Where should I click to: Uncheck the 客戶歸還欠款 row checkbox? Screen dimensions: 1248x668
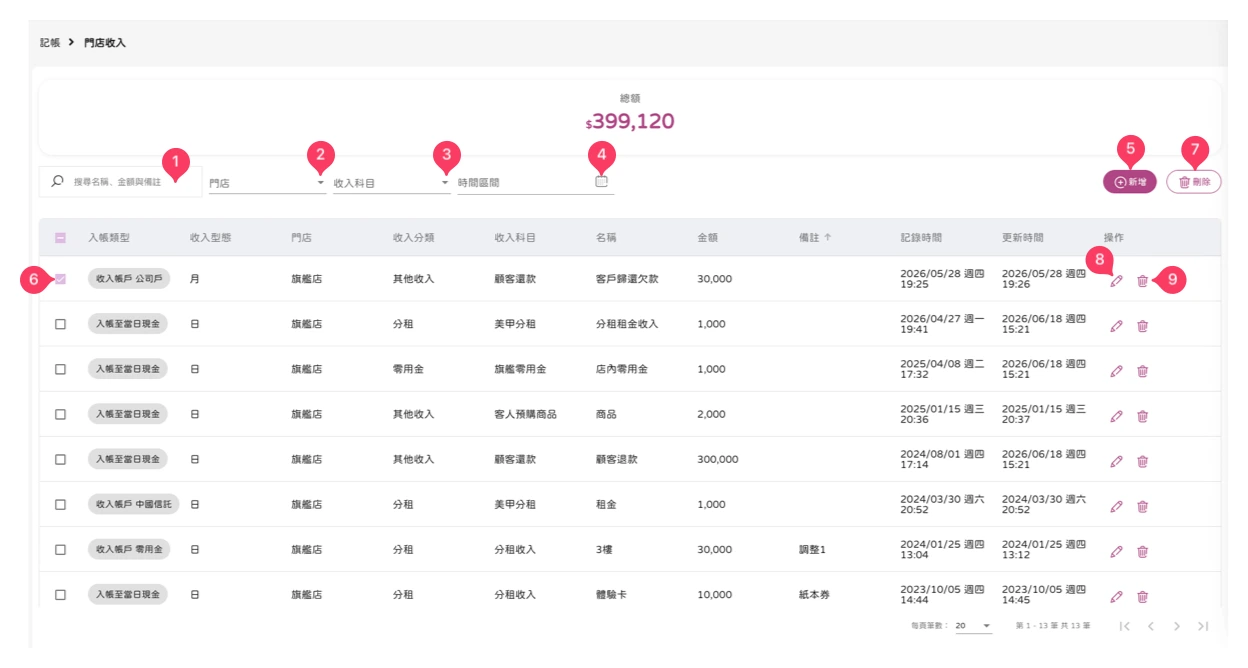60,279
